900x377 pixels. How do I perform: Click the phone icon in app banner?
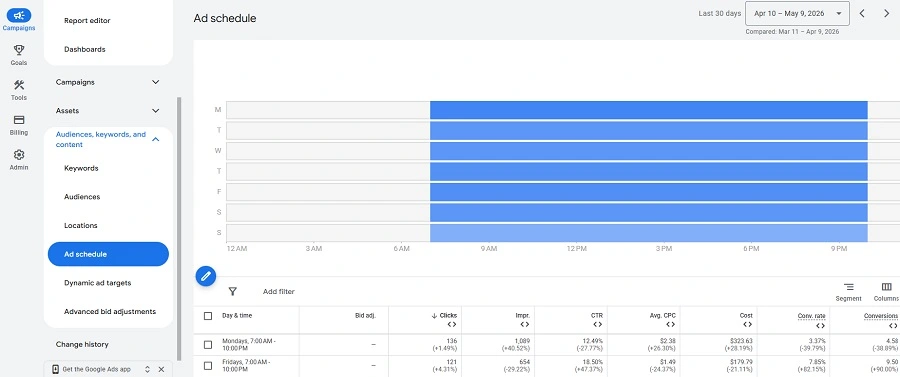point(55,369)
